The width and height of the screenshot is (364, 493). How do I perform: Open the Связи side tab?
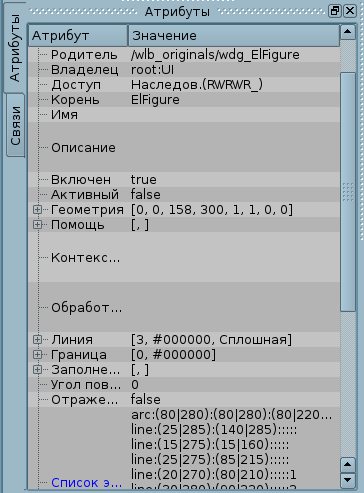pyautogui.click(x=16, y=125)
